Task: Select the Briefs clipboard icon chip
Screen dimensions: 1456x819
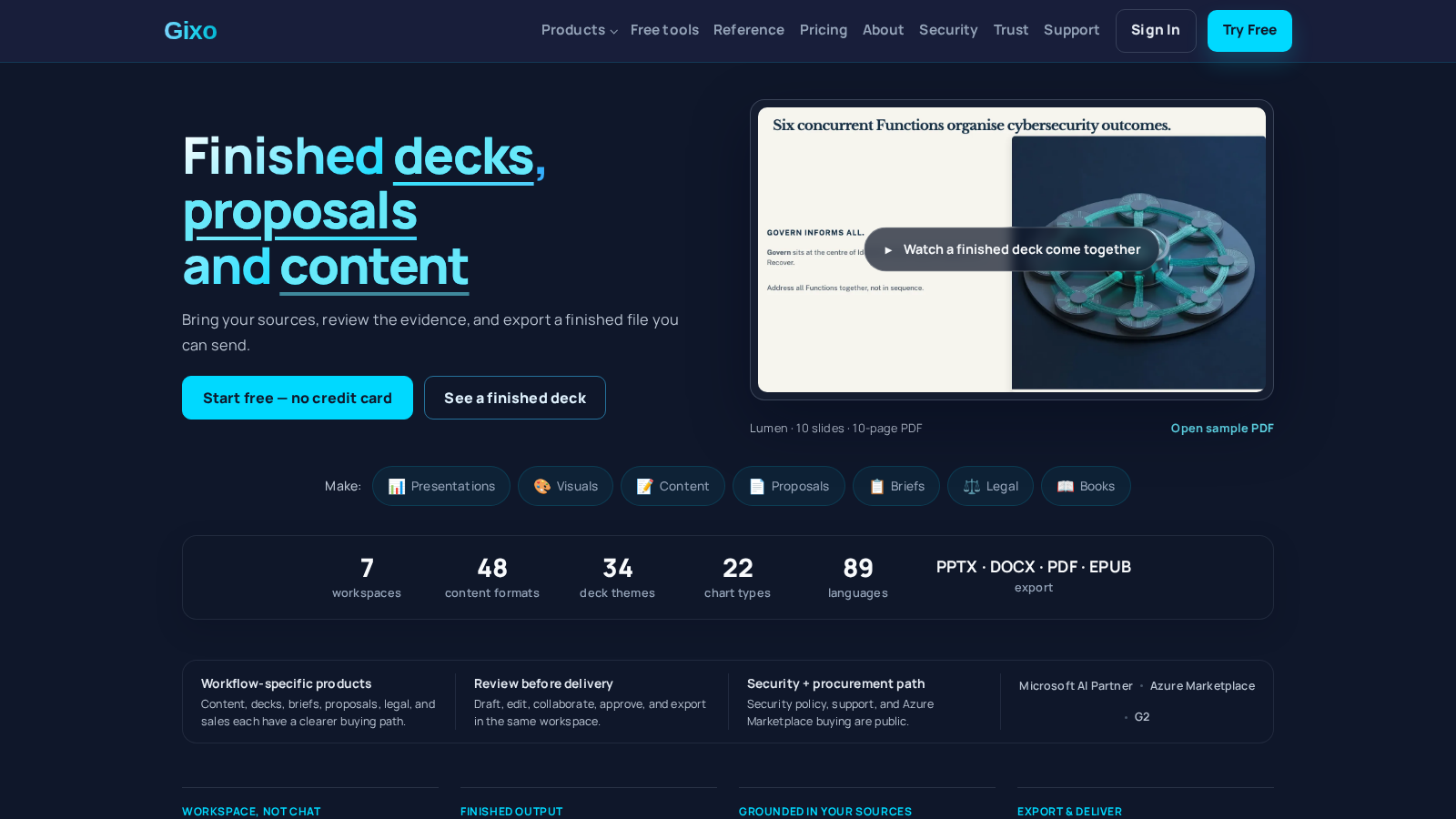Action: pyautogui.click(x=896, y=486)
